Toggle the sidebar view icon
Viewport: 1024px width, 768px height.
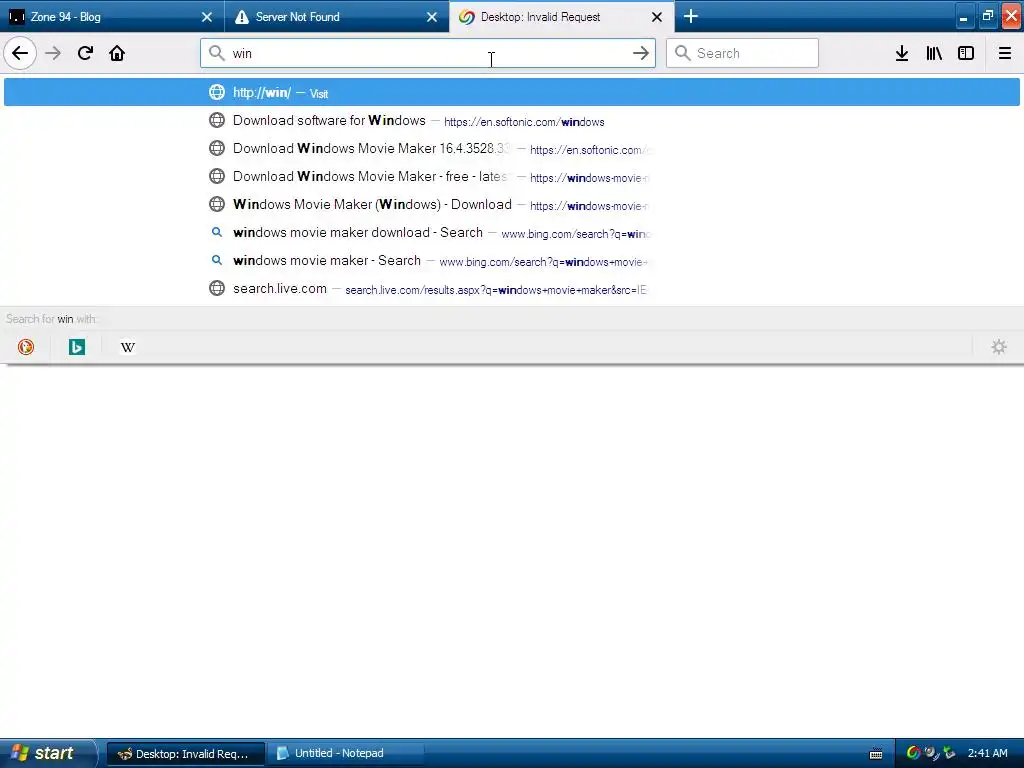[x=966, y=54]
